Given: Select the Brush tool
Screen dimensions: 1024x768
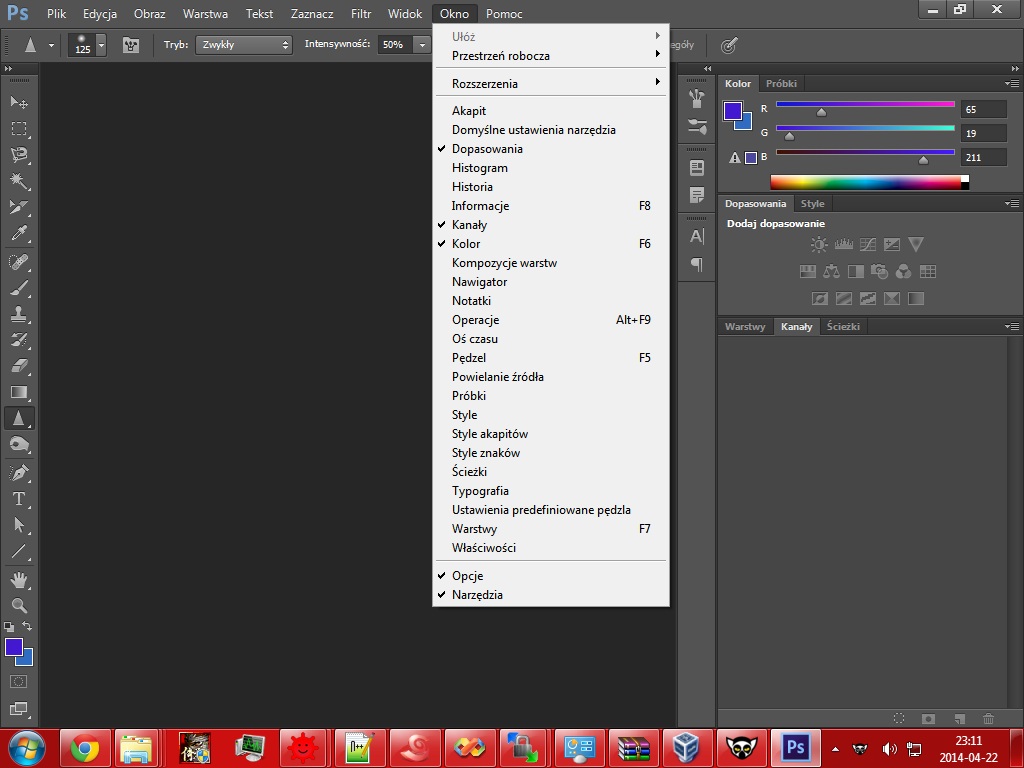Looking at the screenshot, I should coord(19,288).
